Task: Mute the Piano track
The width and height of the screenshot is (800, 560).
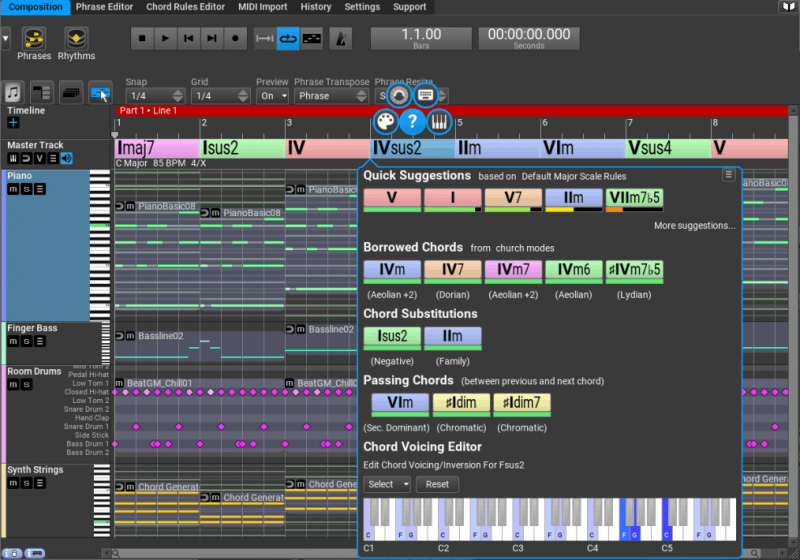Action: point(14,190)
